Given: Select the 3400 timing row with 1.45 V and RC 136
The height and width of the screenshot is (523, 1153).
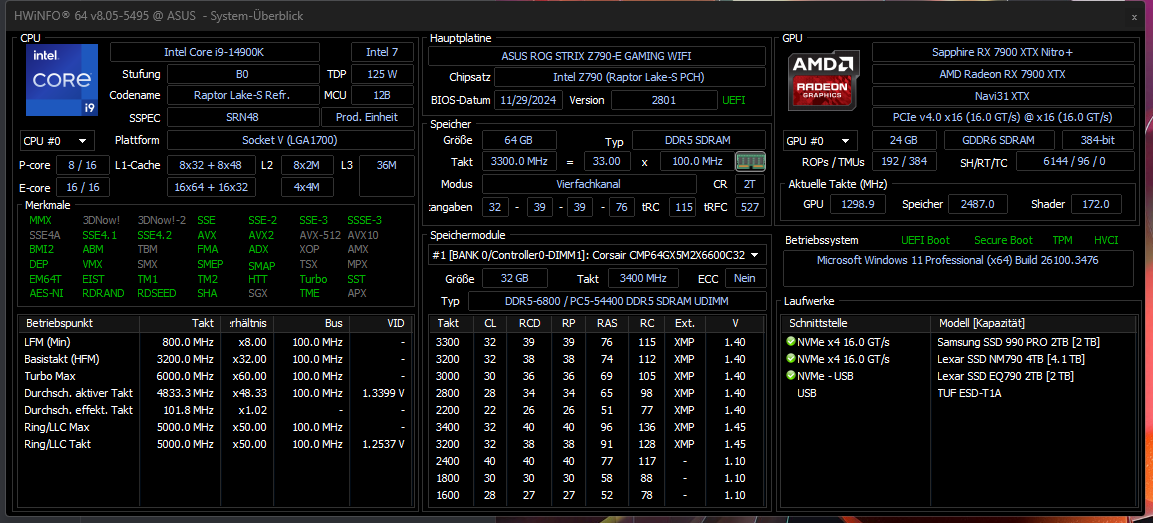Looking at the screenshot, I should [597, 427].
